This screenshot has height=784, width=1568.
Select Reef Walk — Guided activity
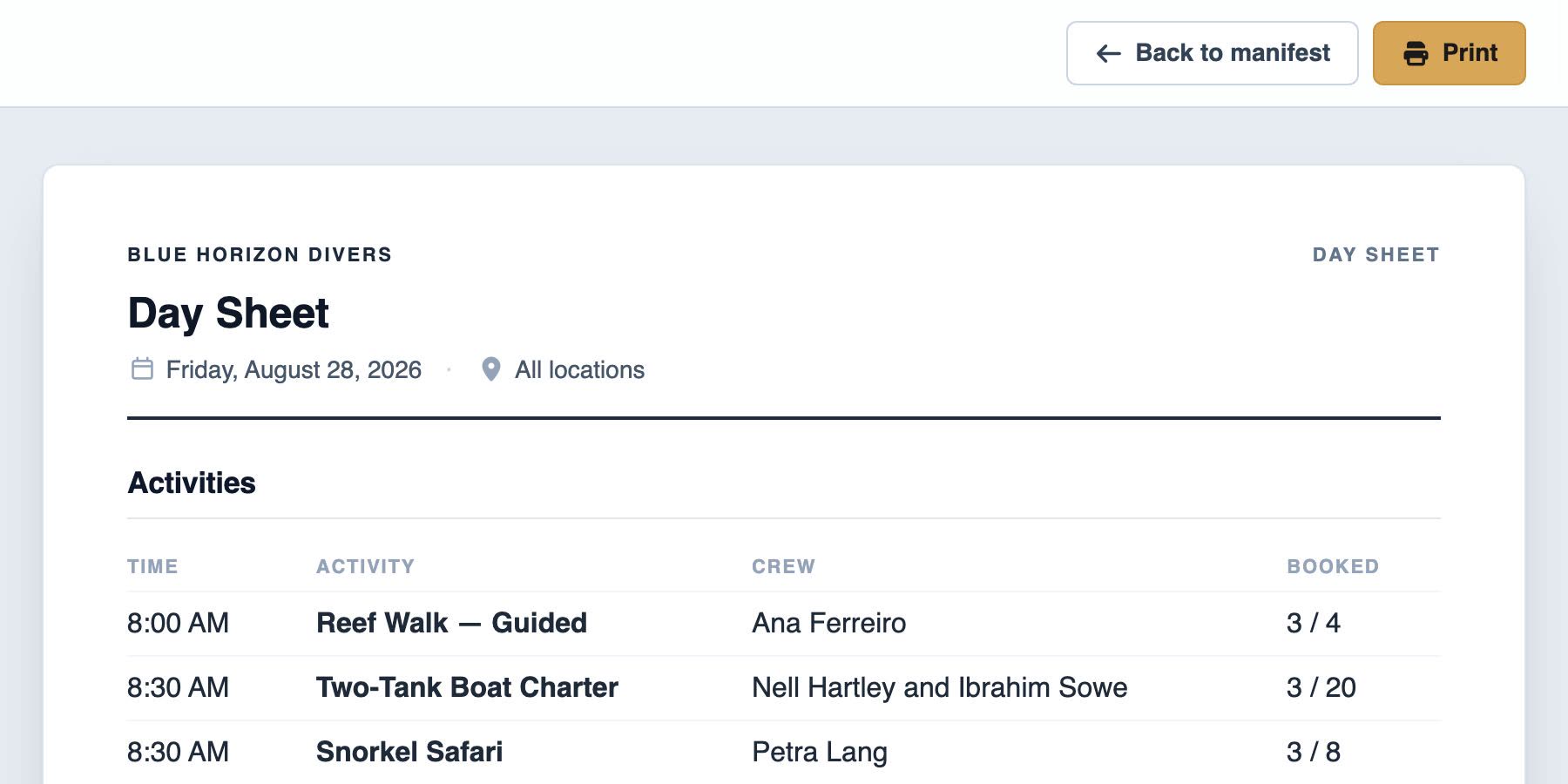[x=451, y=623]
